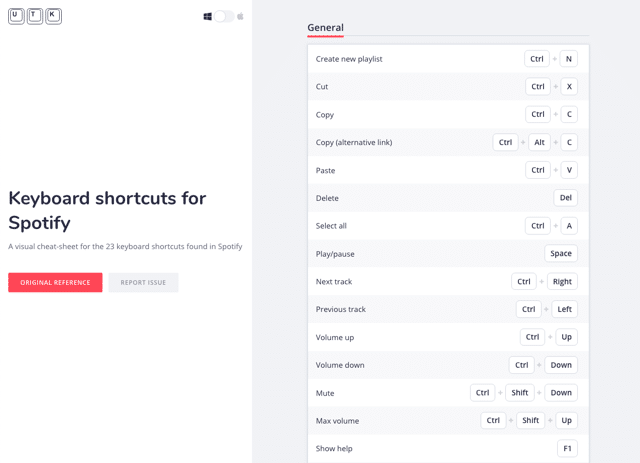This screenshot has height=463, width=640.
Task: Click the Right key for Next track
Action: pyautogui.click(x=562, y=282)
